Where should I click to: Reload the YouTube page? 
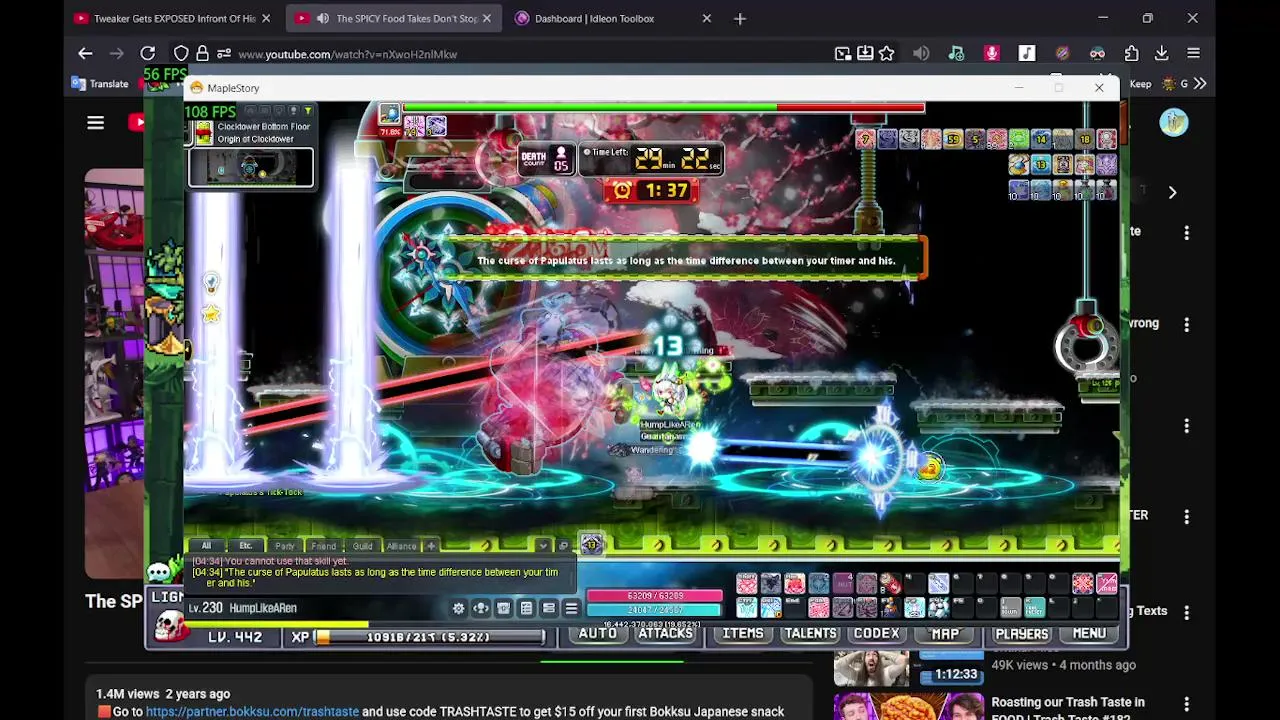(147, 54)
